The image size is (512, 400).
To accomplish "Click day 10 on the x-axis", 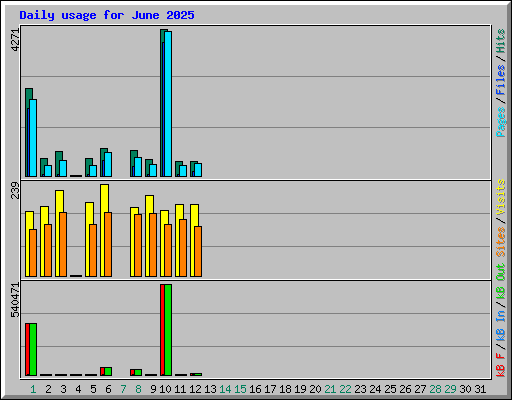I will (165, 389).
